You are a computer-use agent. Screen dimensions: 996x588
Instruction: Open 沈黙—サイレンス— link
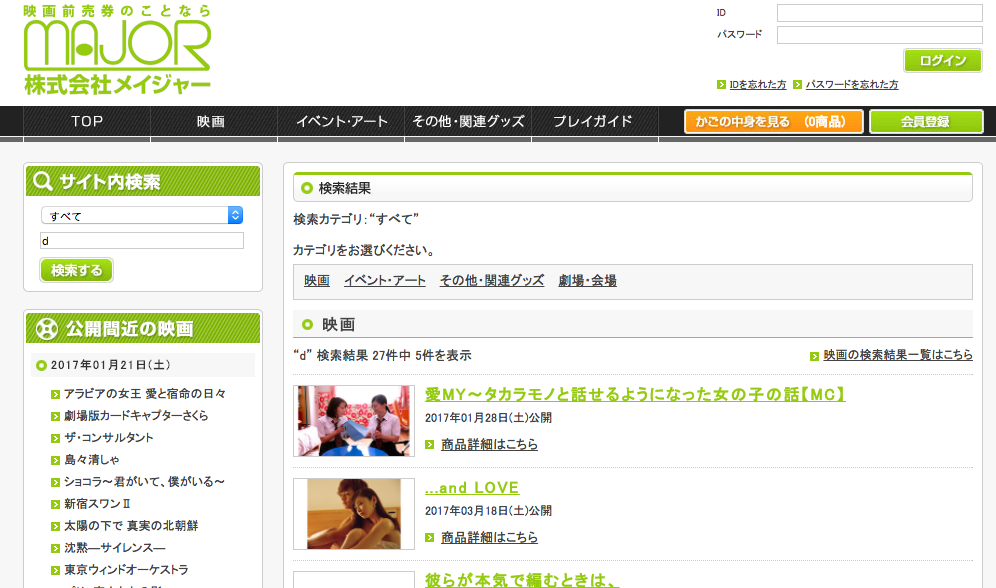point(114,547)
